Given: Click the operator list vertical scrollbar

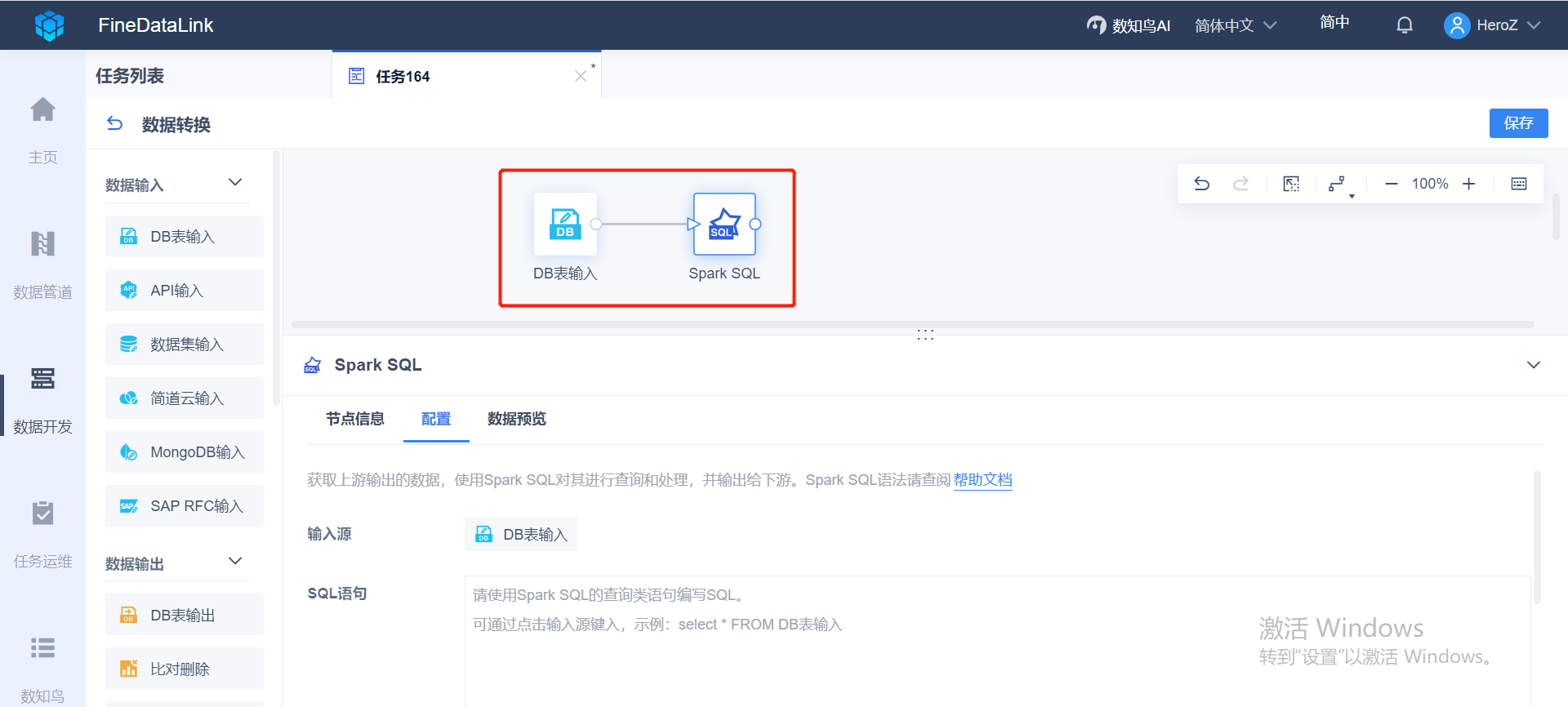Looking at the screenshot, I should (276, 278).
